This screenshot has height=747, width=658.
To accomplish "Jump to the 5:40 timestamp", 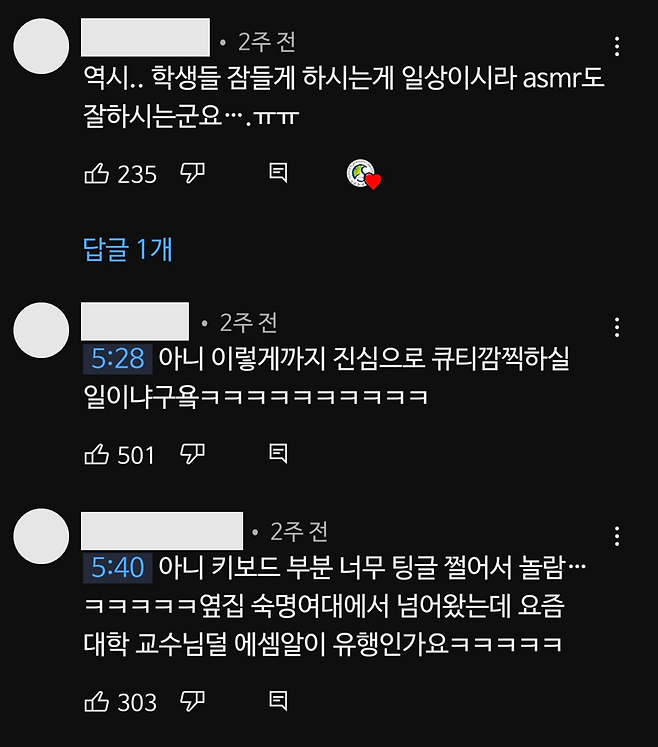I will [118, 568].
